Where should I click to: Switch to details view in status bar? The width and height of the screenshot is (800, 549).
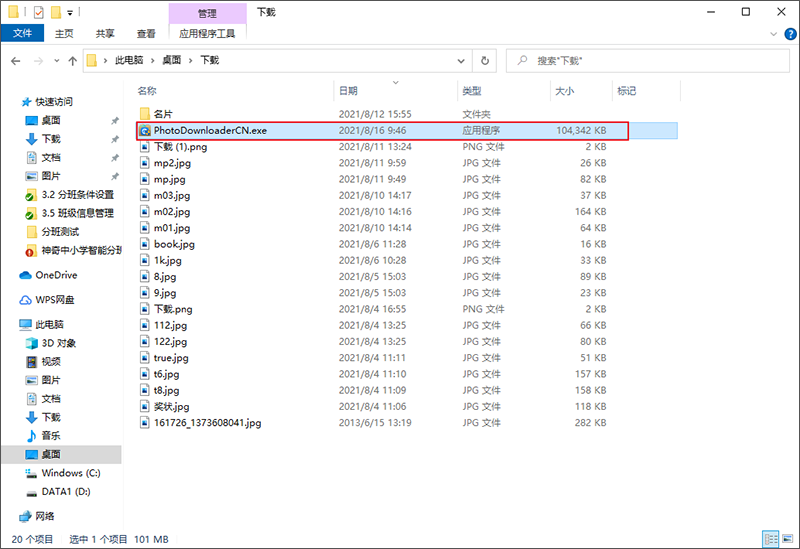coord(770,538)
